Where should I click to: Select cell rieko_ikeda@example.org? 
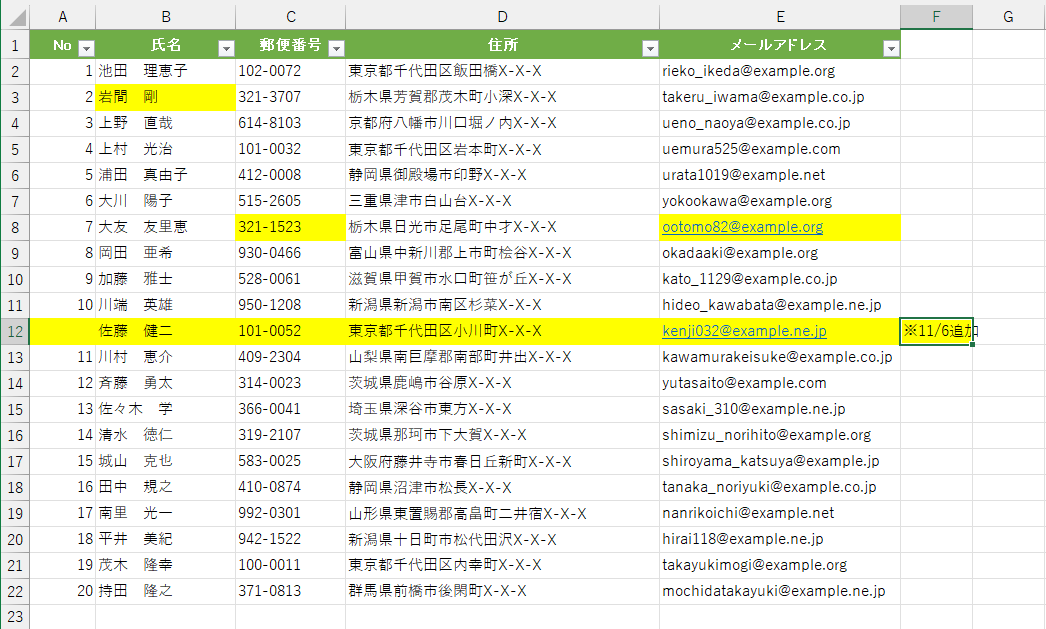click(x=780, y=71)
